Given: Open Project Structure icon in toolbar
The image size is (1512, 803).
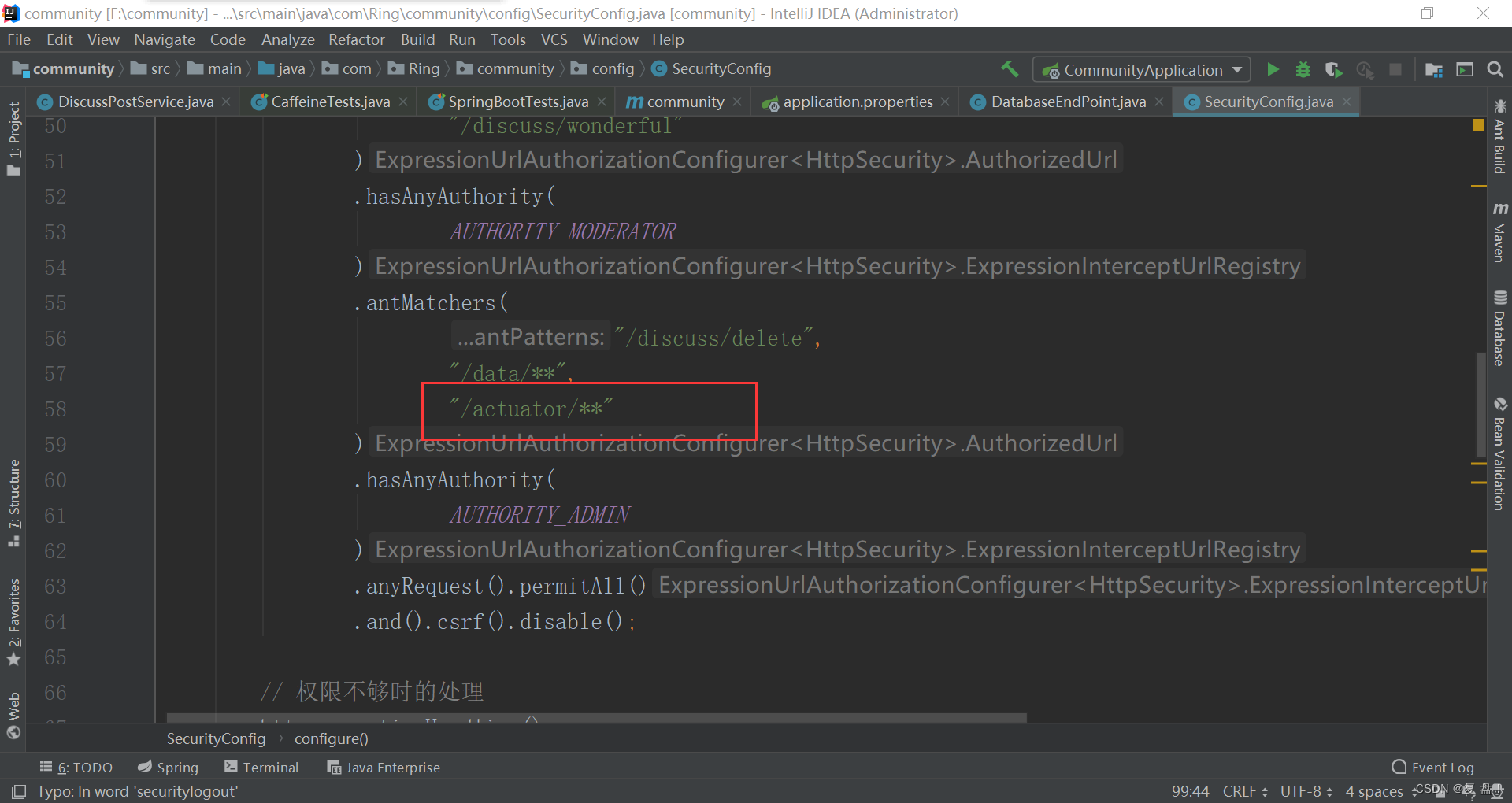Looking at the screenshot, I should (1434, 69).
